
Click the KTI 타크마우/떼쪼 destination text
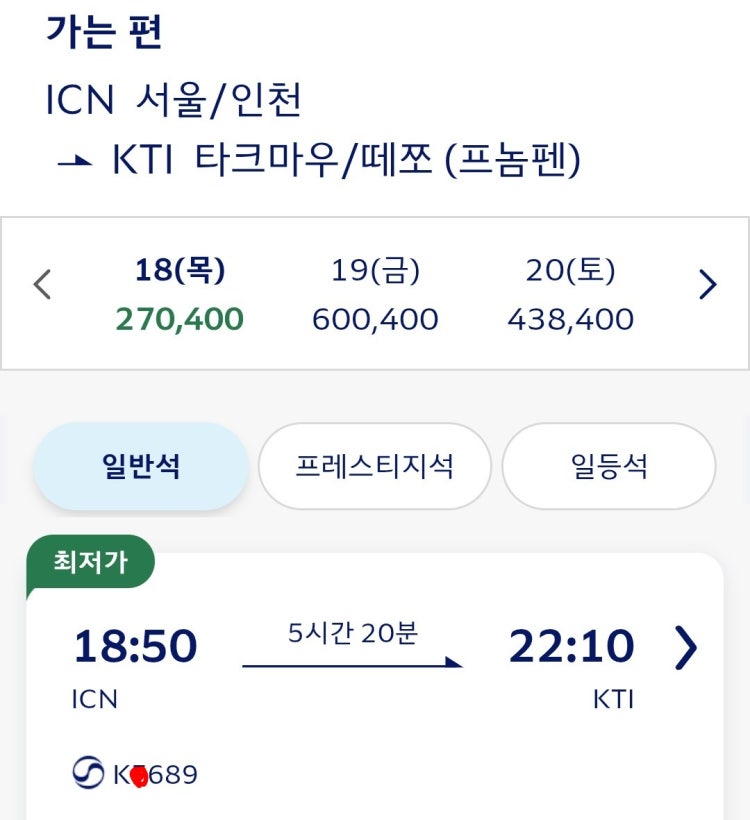346,160
